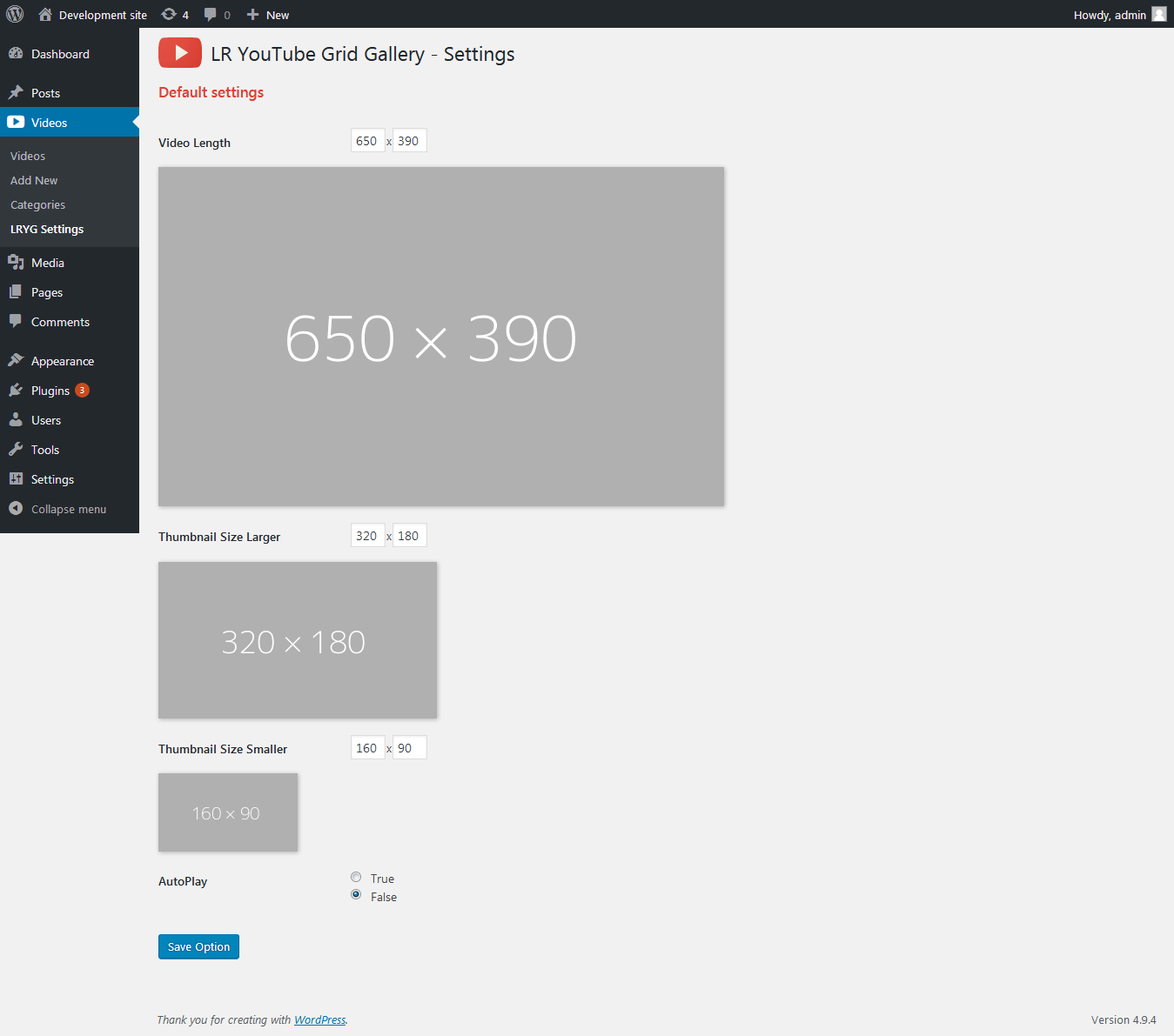Click the Posts pushpin icon
Screen dimensions: 1174x1036
(16, 92)
